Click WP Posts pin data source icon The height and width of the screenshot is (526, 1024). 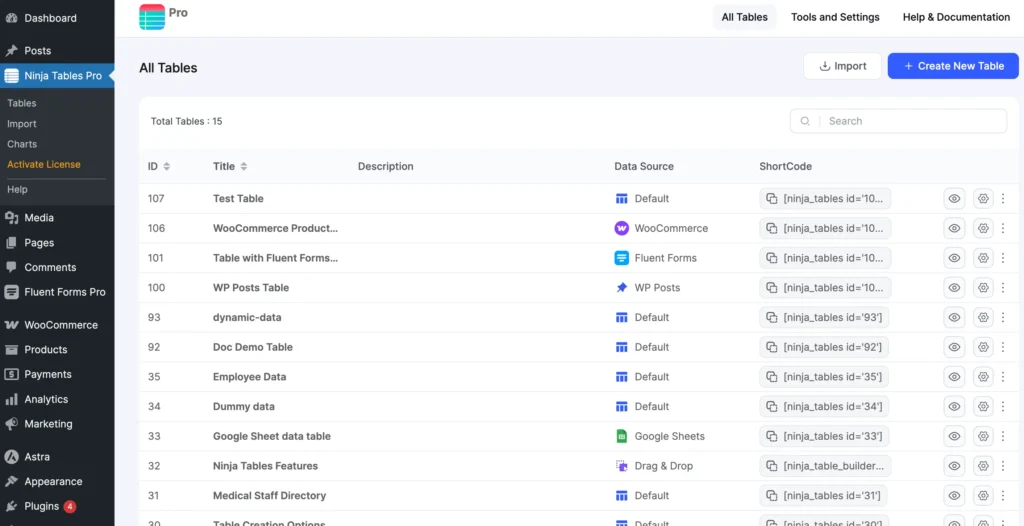[x=622, y=288]
